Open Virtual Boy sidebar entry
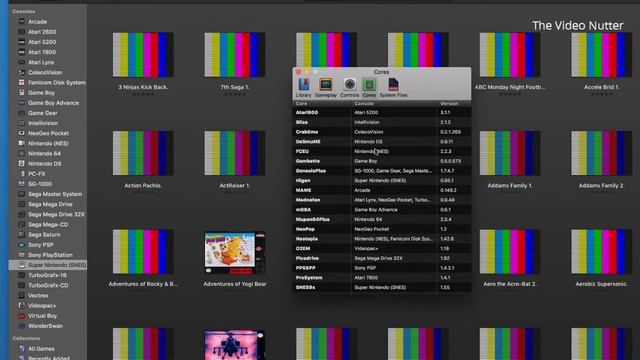 (48, 316)
